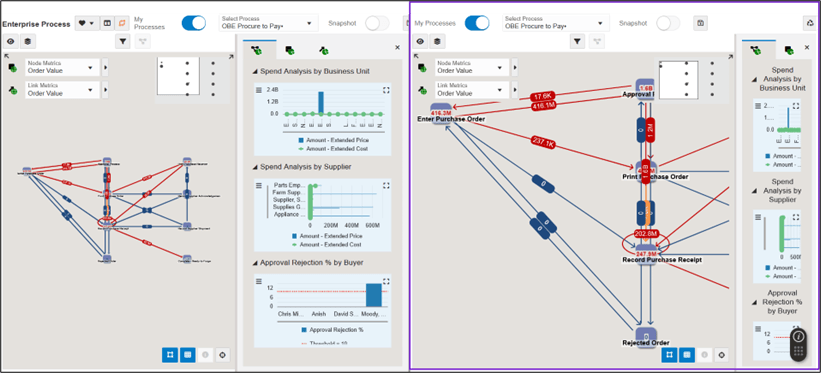This screenshot has height=373, width=821.
Task: Click crosshair center button in left canvas
Action: (x=223, y=355)
